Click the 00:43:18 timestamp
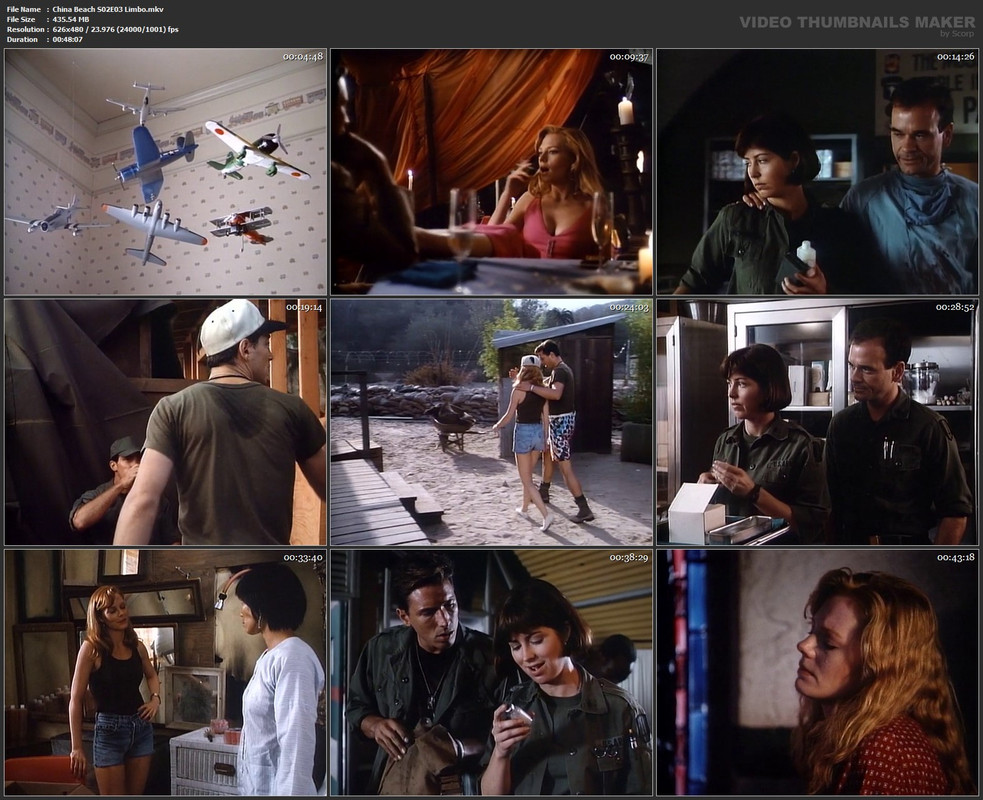The image size is (983, 800). [955, 557]
